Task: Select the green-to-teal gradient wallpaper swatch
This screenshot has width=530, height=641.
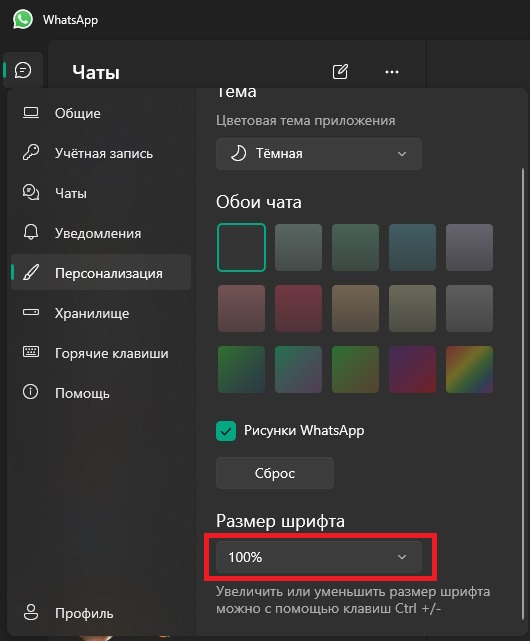Action: (241, 370)
